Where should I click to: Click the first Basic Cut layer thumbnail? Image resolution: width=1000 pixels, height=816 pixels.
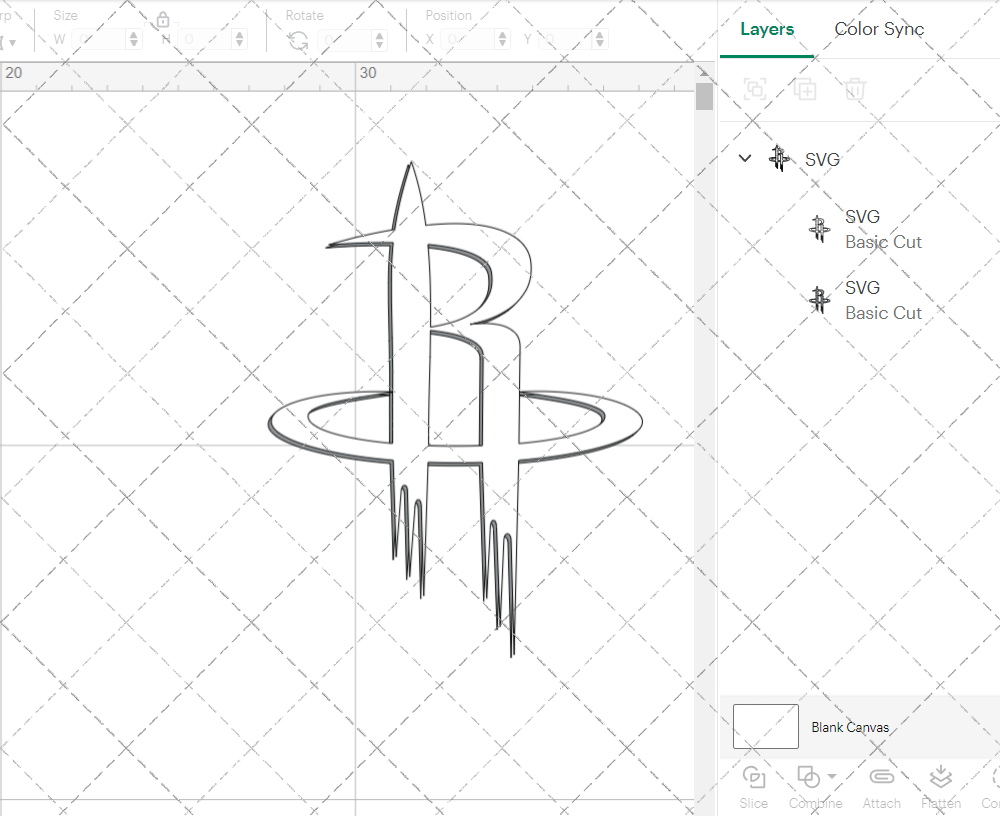tap(820, 229)
